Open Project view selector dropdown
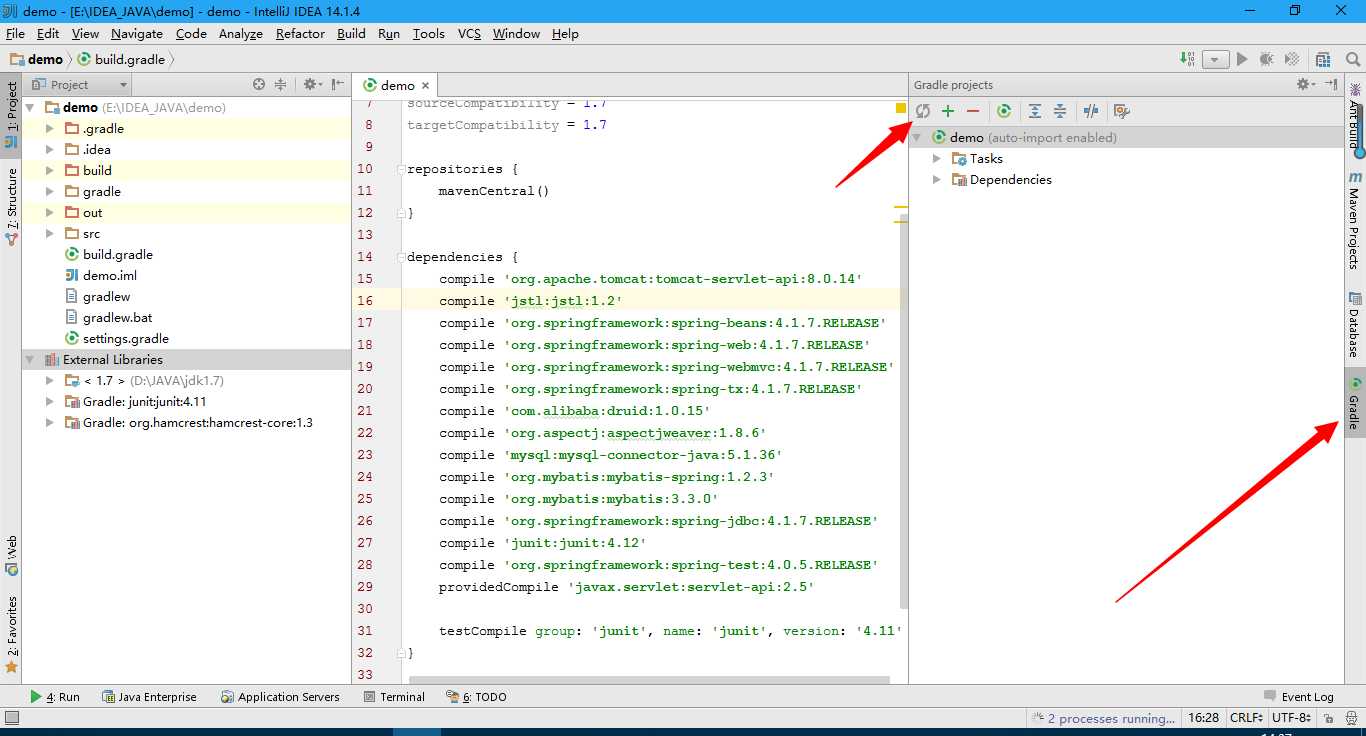 click(79, 85)
